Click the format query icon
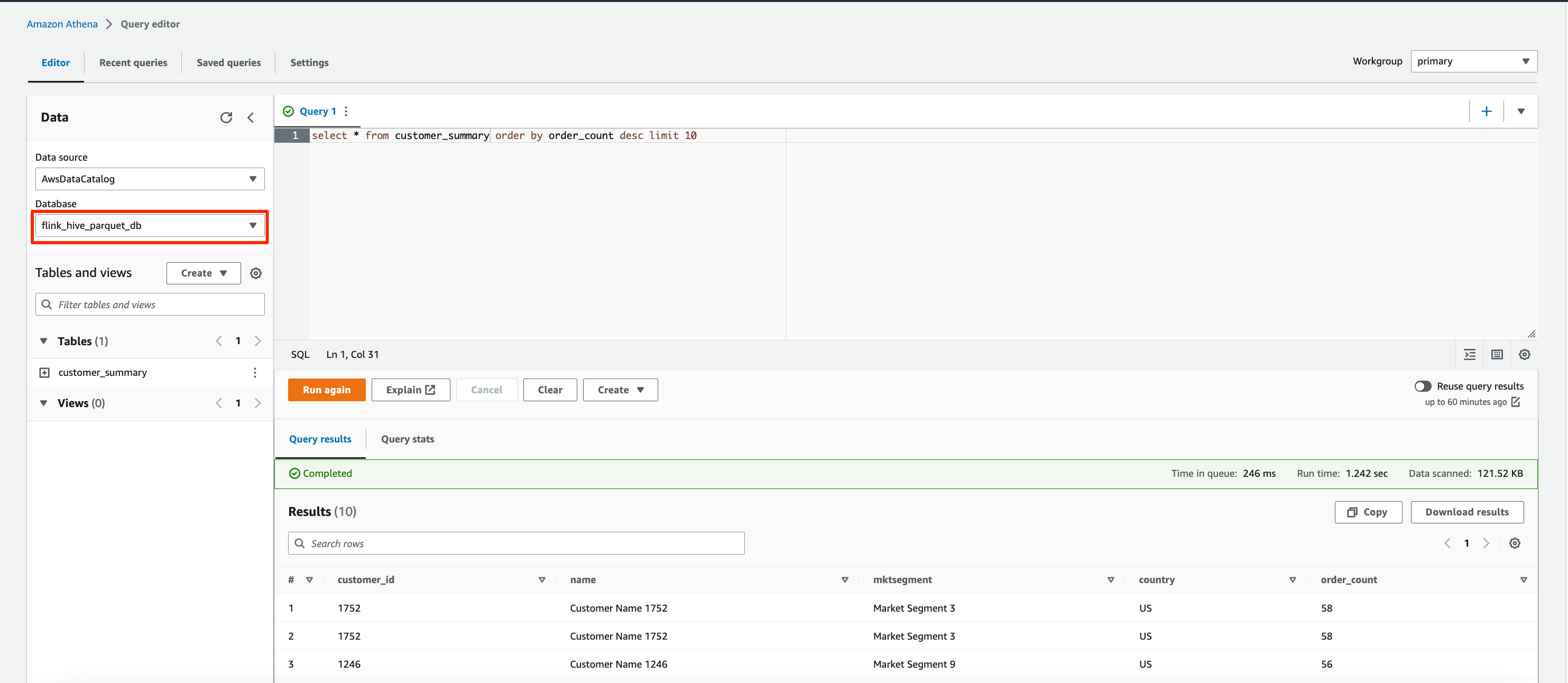 click(x=1469, y=354)
